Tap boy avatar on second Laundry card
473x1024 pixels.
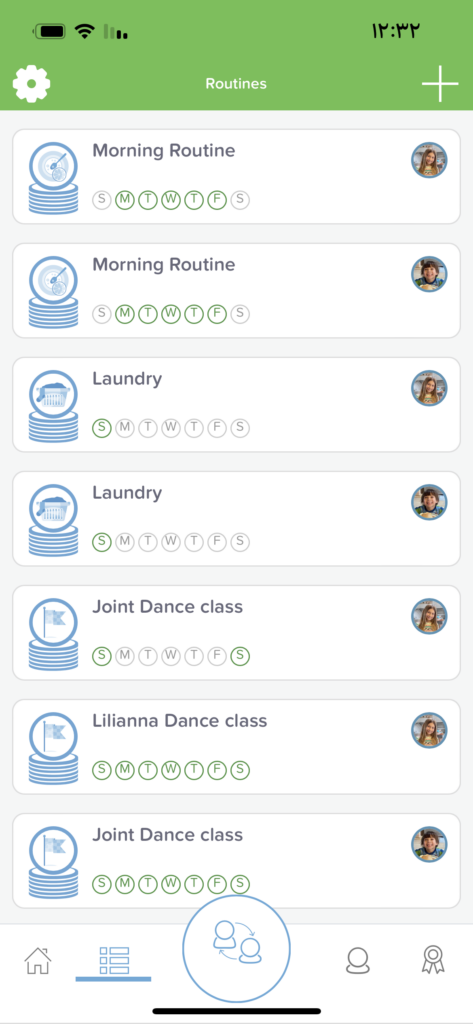click(429, 502)
